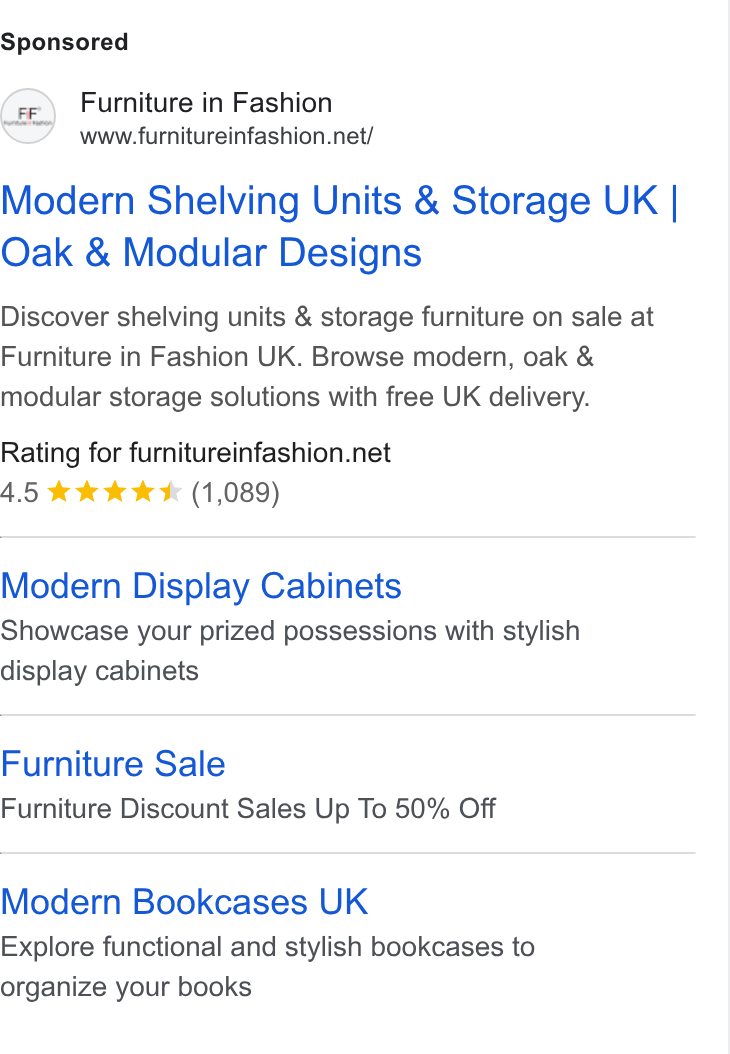Image resolution: width=730 pixels, height=1054 pixels.
Task: Click the Furniture in Fashion round logo
Action: [x=28, y=116]
